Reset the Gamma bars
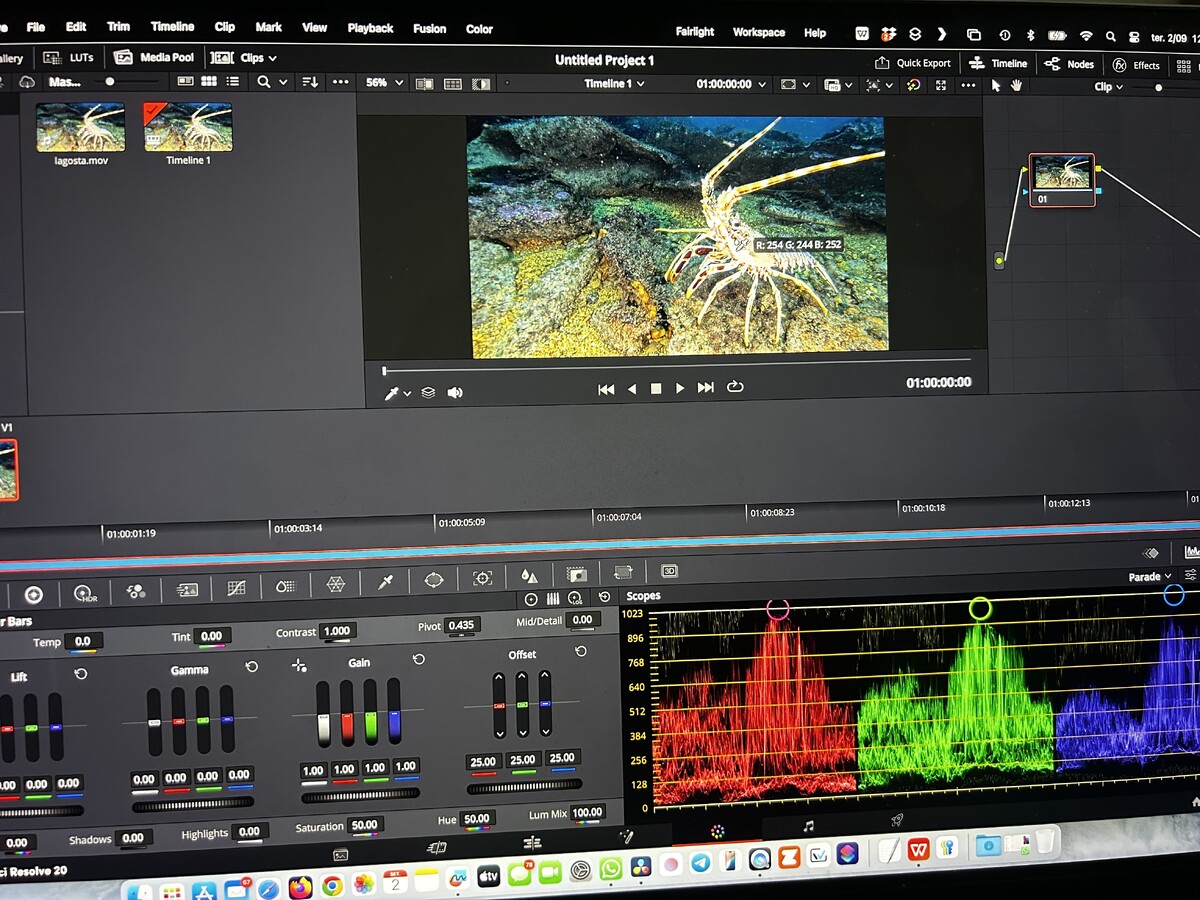 point(252,666)
